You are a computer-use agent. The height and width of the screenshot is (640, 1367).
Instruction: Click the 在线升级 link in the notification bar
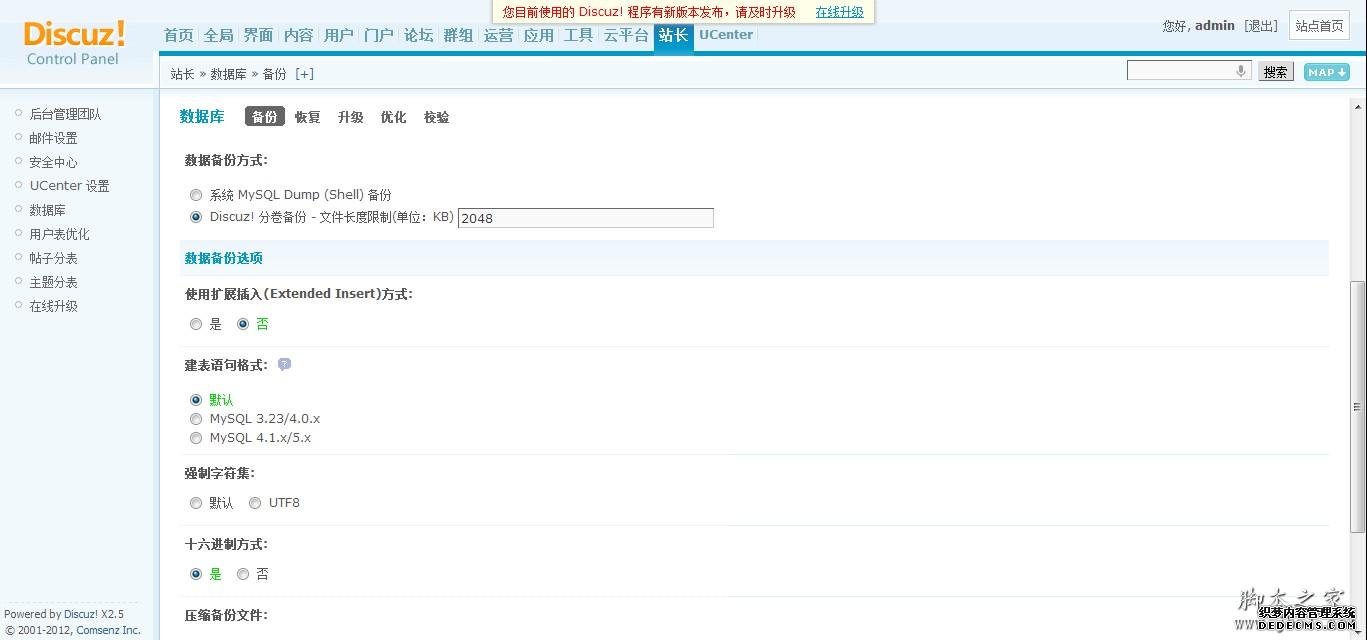(x=839, y=12)
